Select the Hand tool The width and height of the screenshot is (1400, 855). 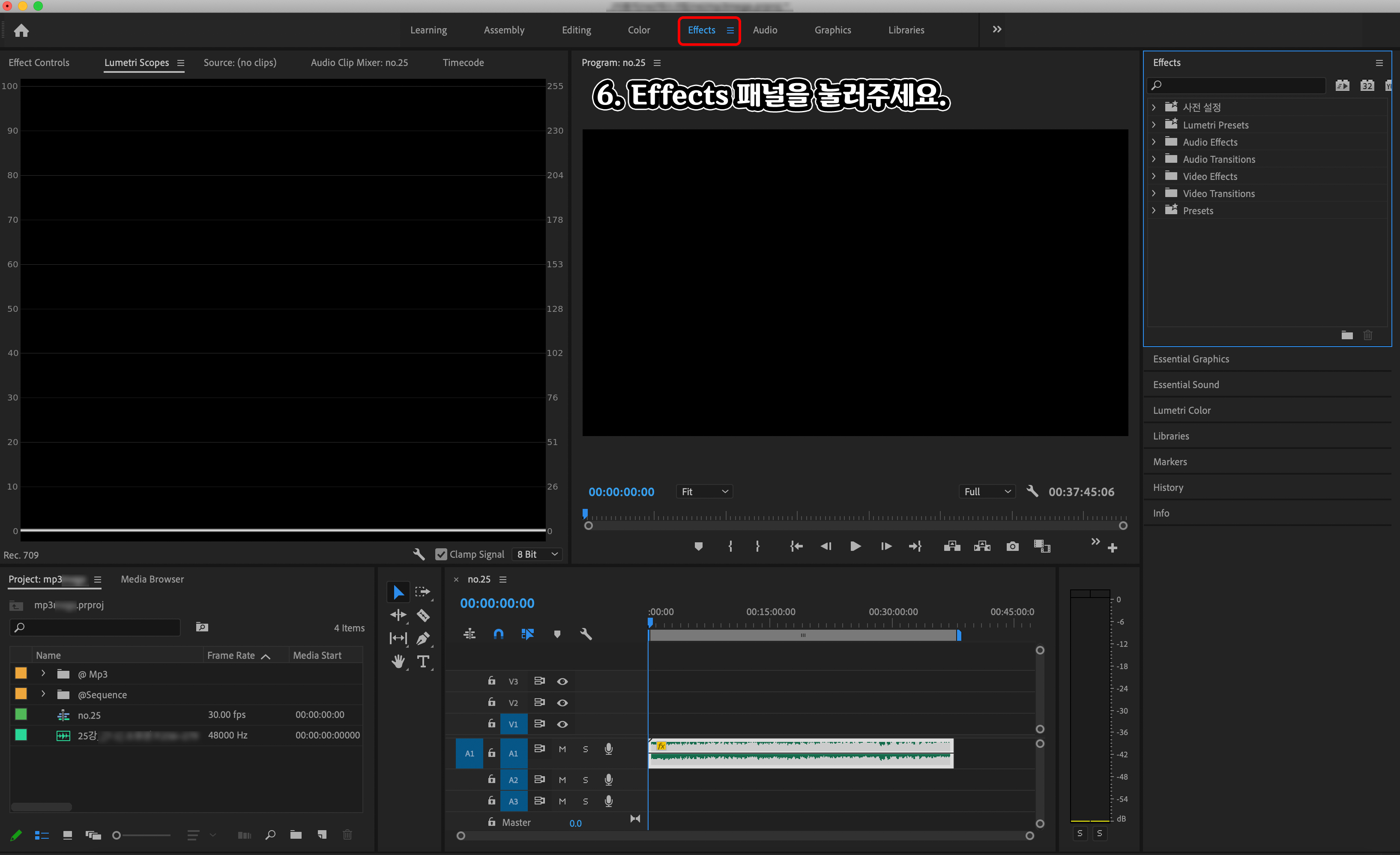coord(398,661)
